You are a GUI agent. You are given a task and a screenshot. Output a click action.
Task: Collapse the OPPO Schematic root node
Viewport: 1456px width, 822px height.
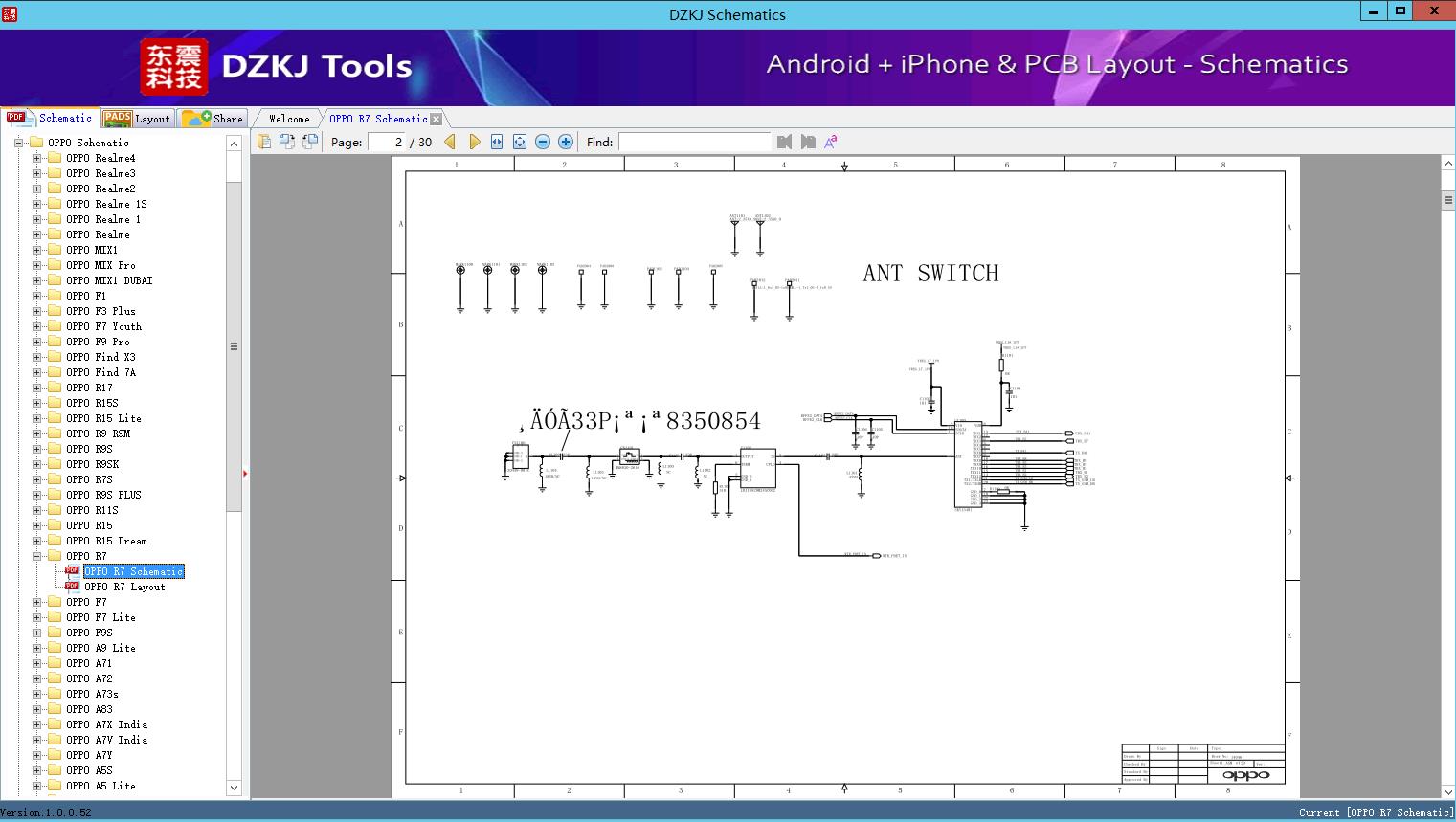18,143
